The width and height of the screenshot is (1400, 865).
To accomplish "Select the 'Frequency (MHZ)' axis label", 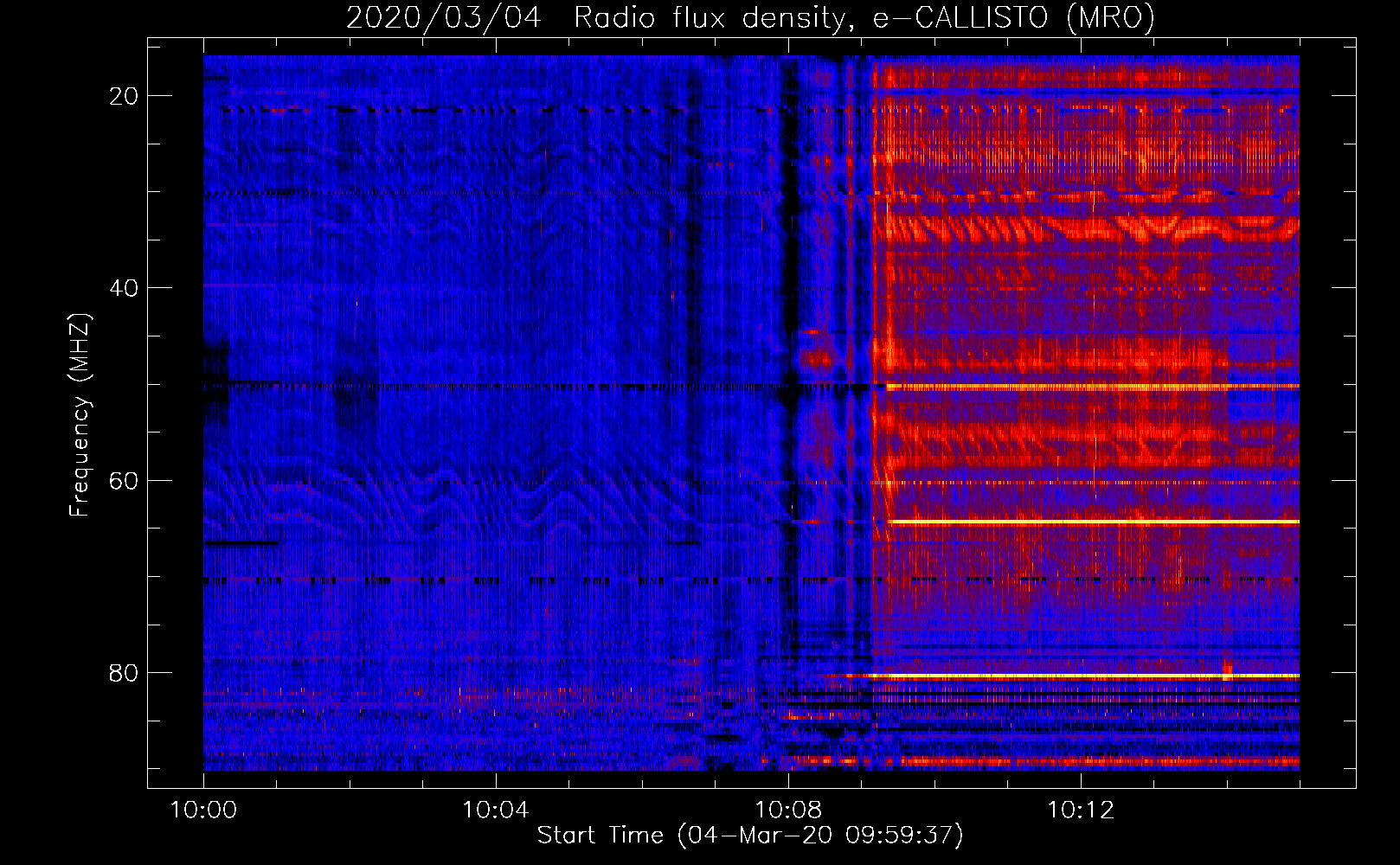I will click(79, 414).
